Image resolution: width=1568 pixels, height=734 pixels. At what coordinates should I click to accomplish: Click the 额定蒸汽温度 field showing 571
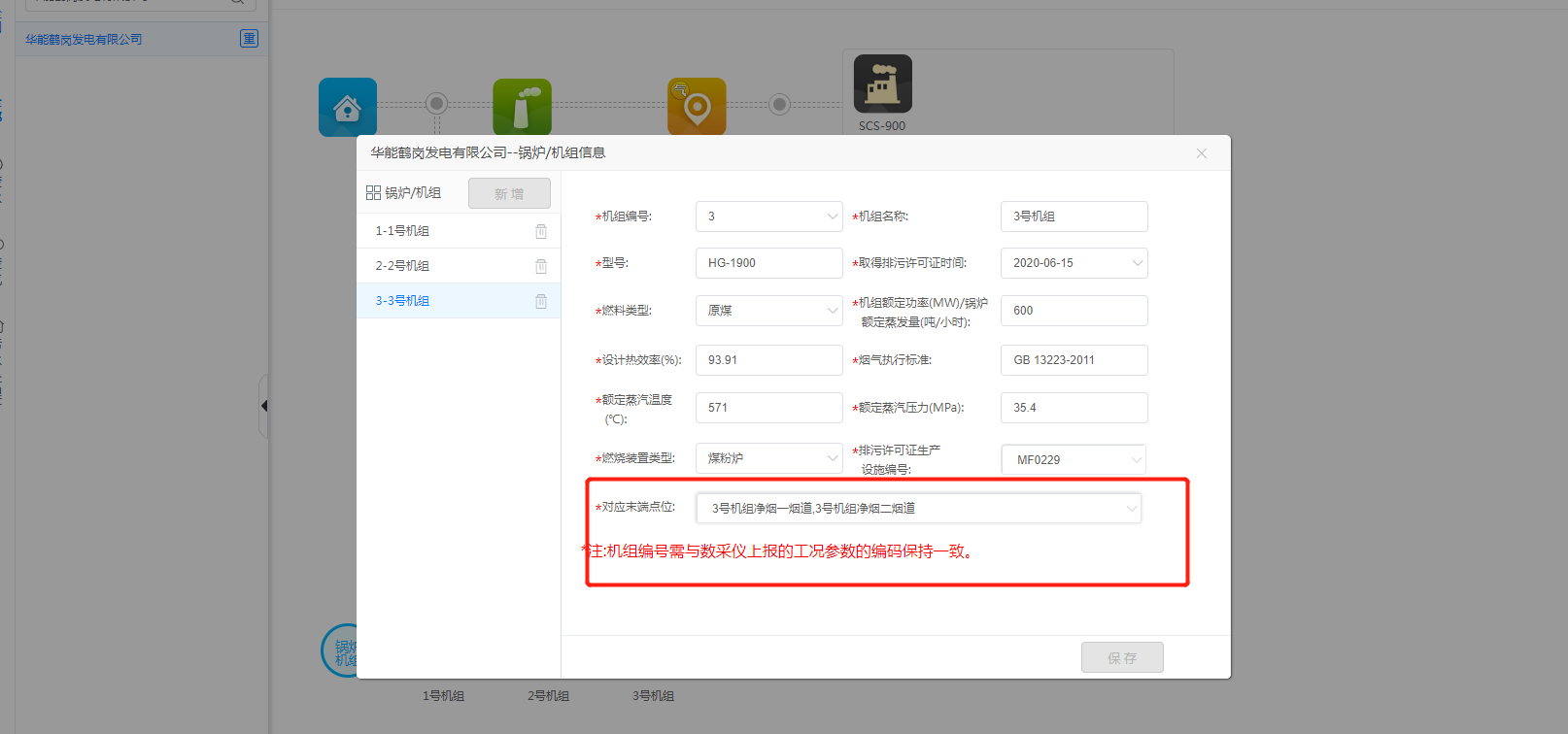point(769,408)
